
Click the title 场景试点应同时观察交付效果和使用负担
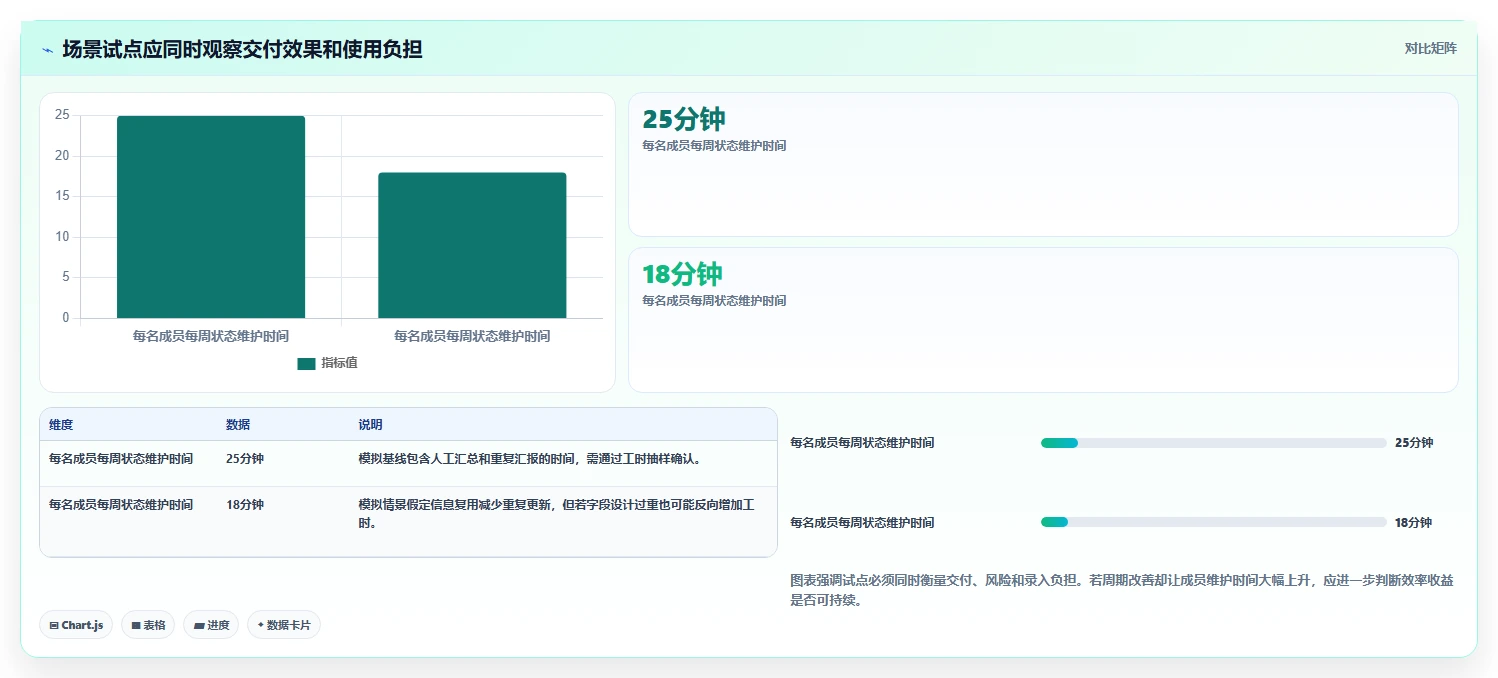(242, 49)
